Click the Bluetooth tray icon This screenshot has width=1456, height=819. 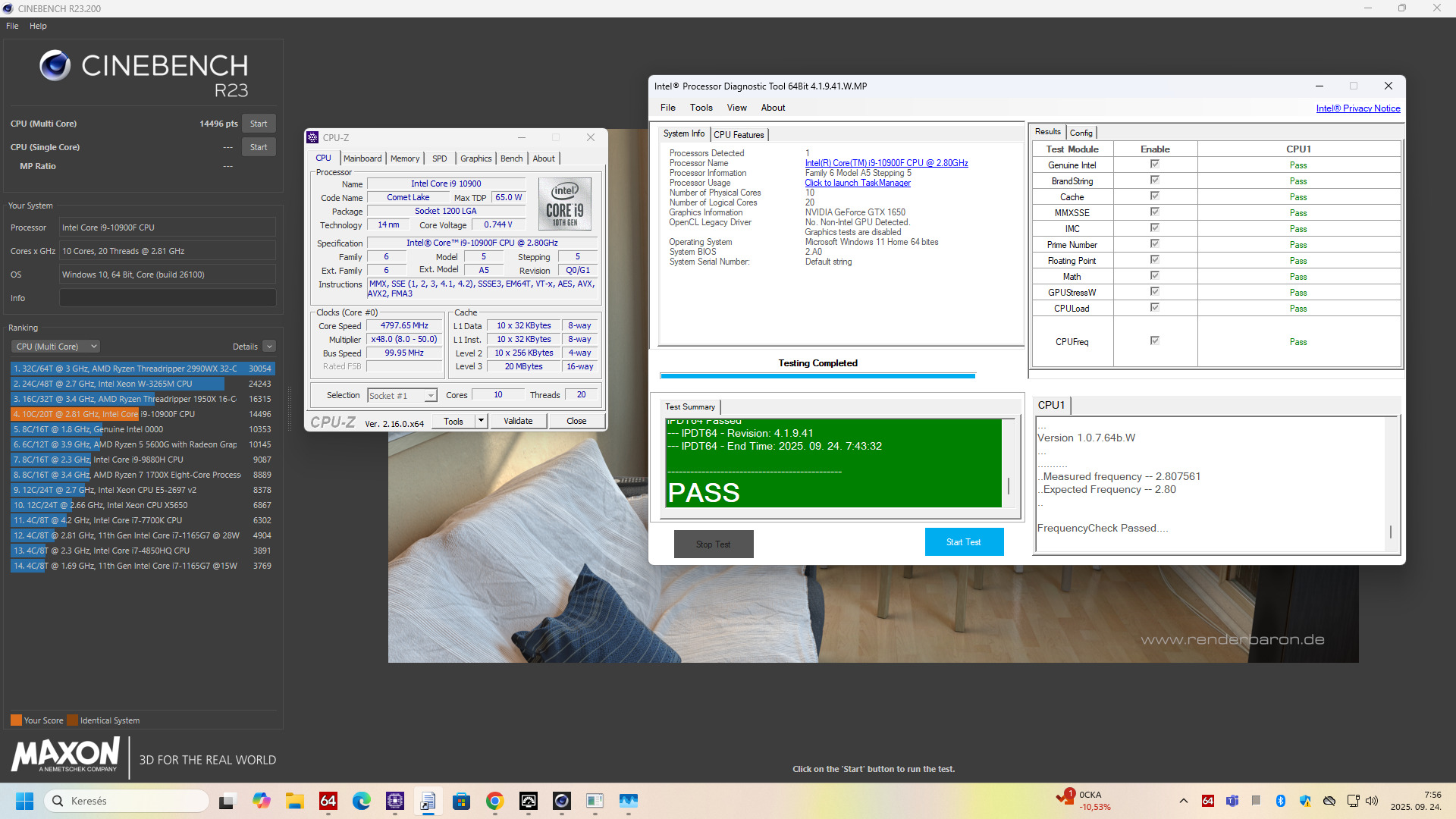(1281, 801)
